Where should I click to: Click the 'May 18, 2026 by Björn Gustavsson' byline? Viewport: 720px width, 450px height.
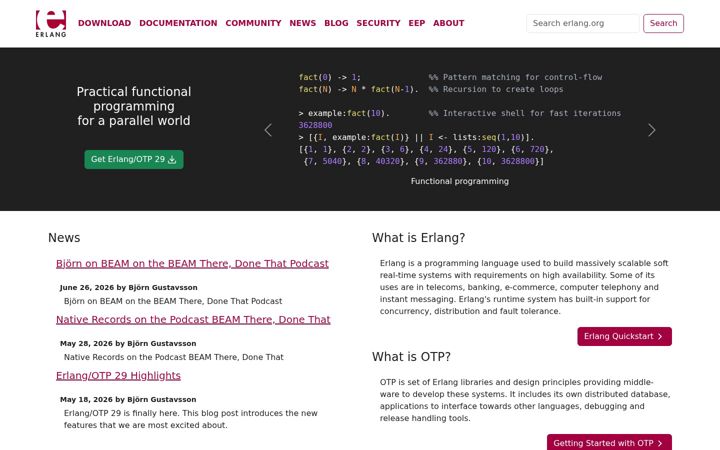(x=128, y=399)
